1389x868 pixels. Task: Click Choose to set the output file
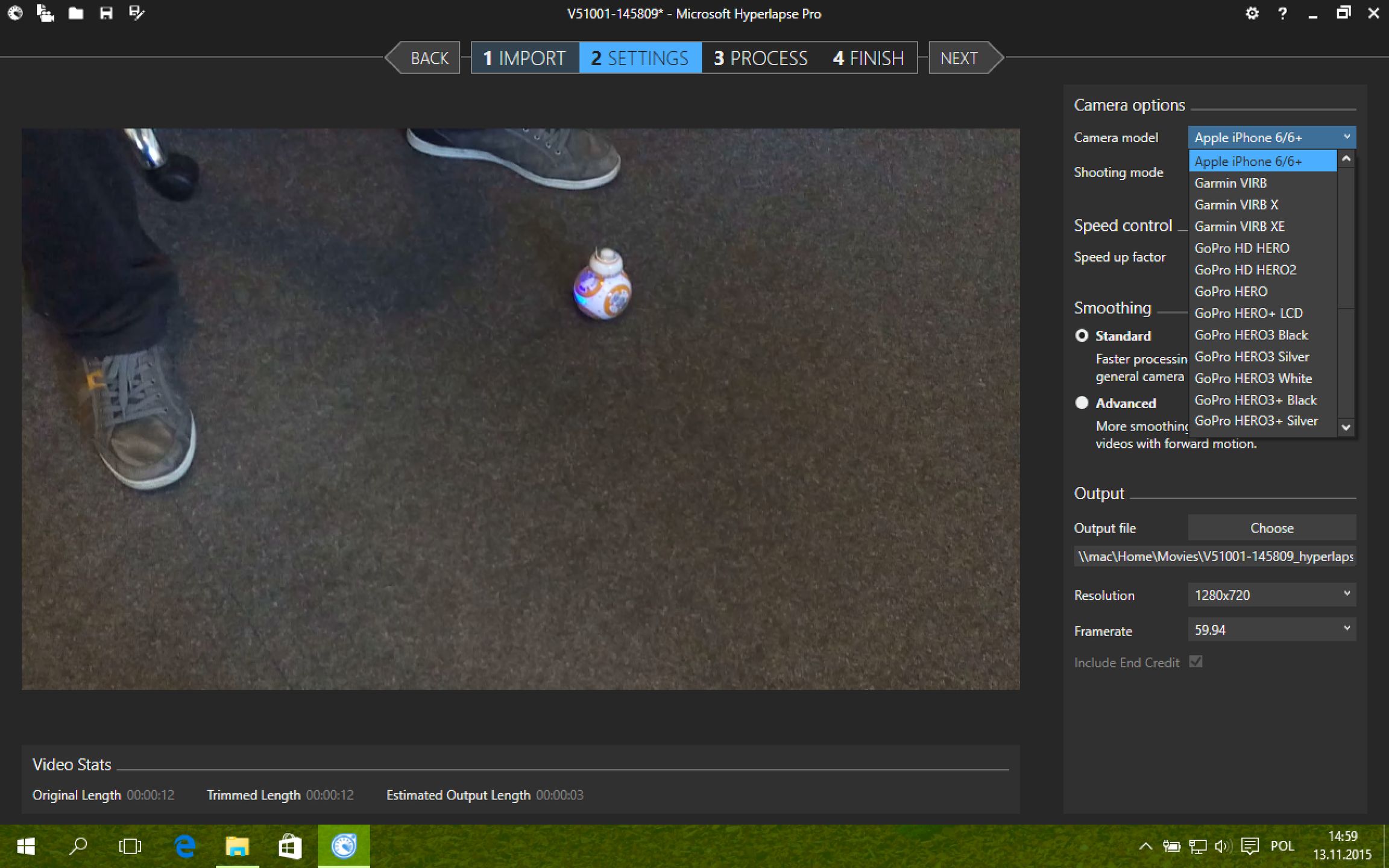point(1271,528)
